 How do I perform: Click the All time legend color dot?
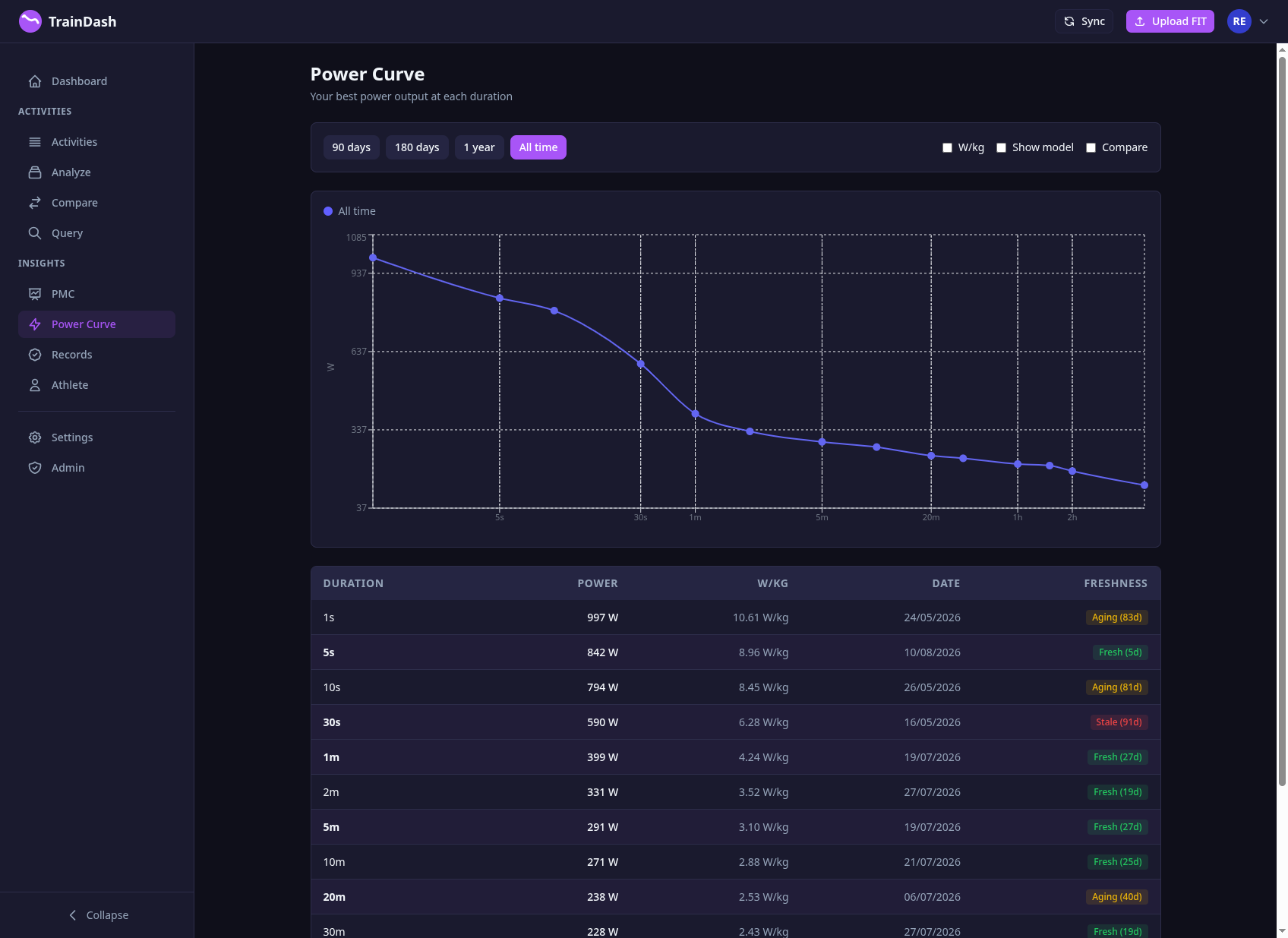pos(328,211)
